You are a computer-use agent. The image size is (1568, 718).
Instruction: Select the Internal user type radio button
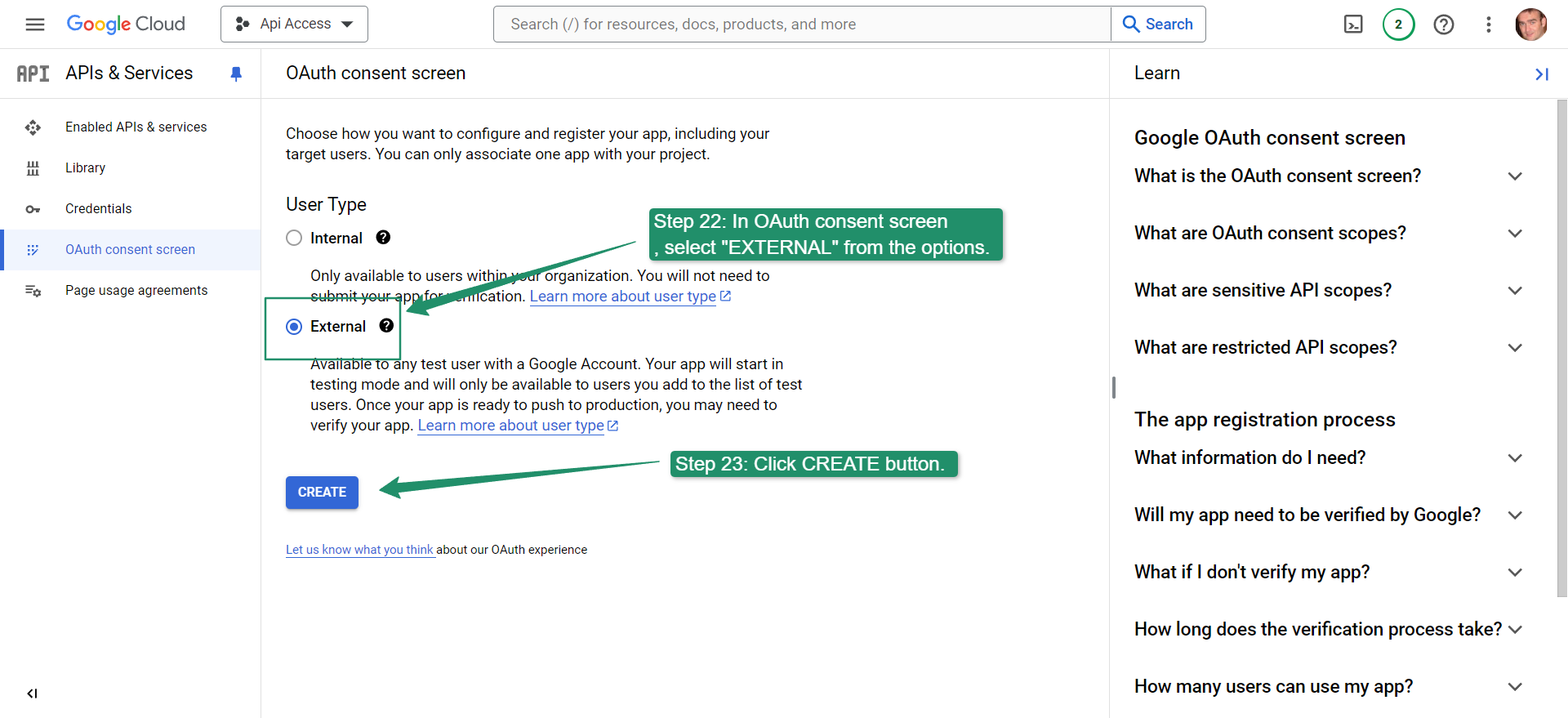[x=294, y=238]
